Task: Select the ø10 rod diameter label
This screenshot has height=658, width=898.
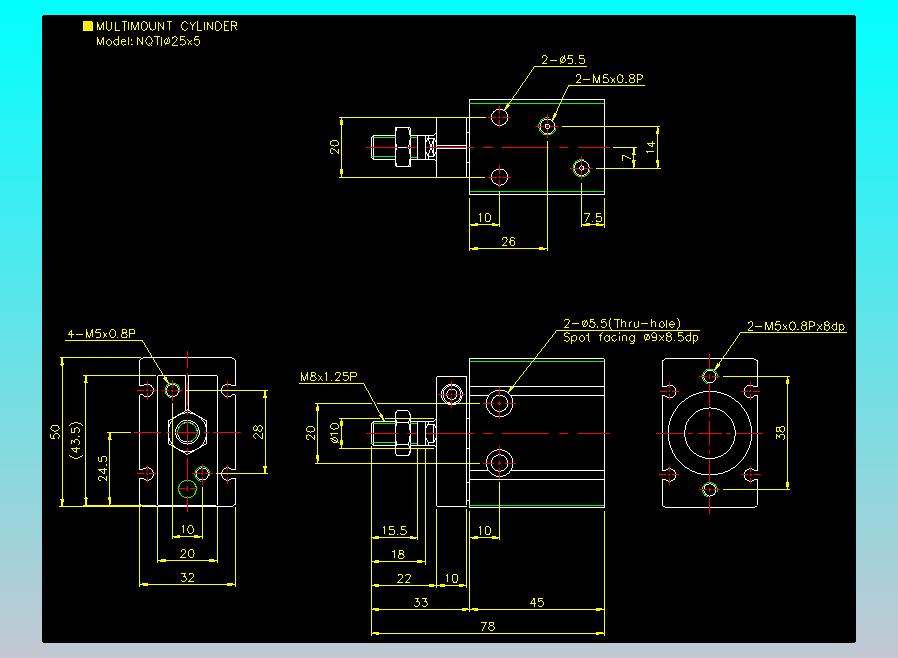Action: tap(334, 433)
